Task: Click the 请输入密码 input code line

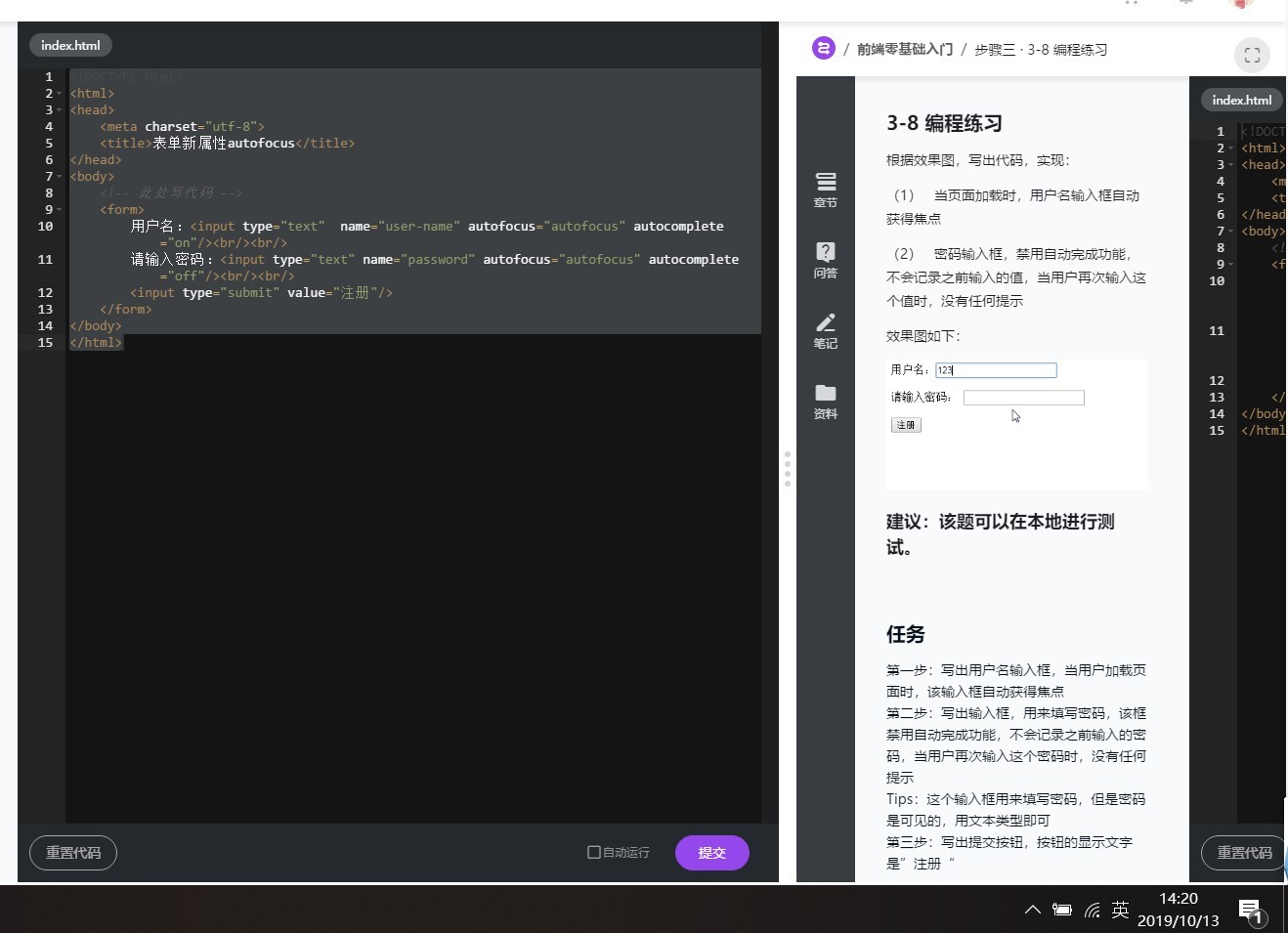Action: click(435, 268)
